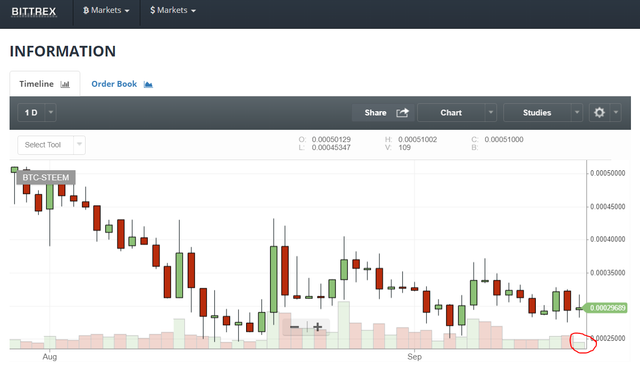
Task: Click the Order Book area chart icon
Action: point(148,85)
